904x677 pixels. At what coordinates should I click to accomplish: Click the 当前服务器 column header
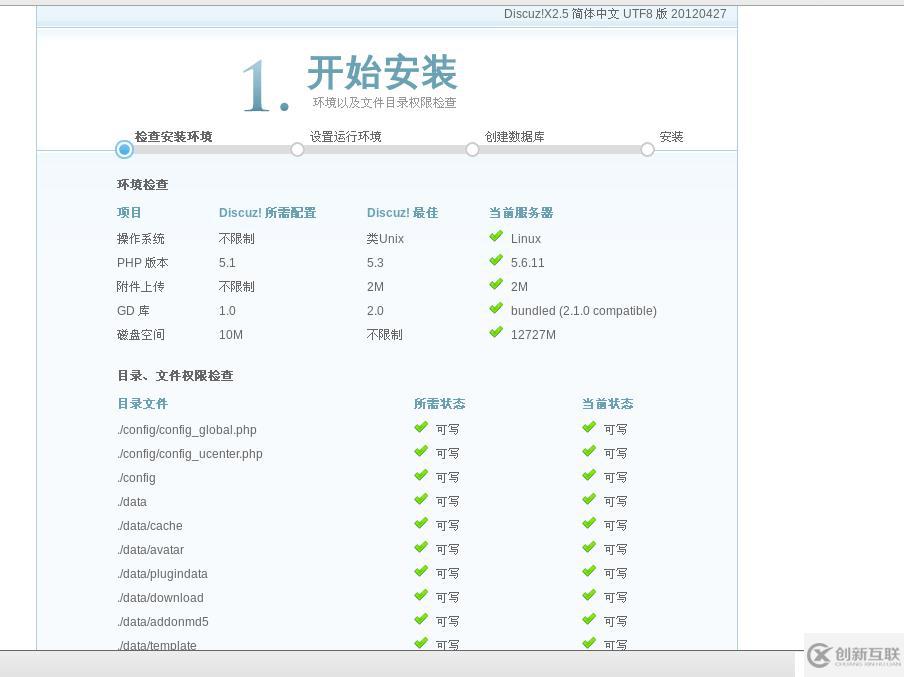tap(521, 213)
